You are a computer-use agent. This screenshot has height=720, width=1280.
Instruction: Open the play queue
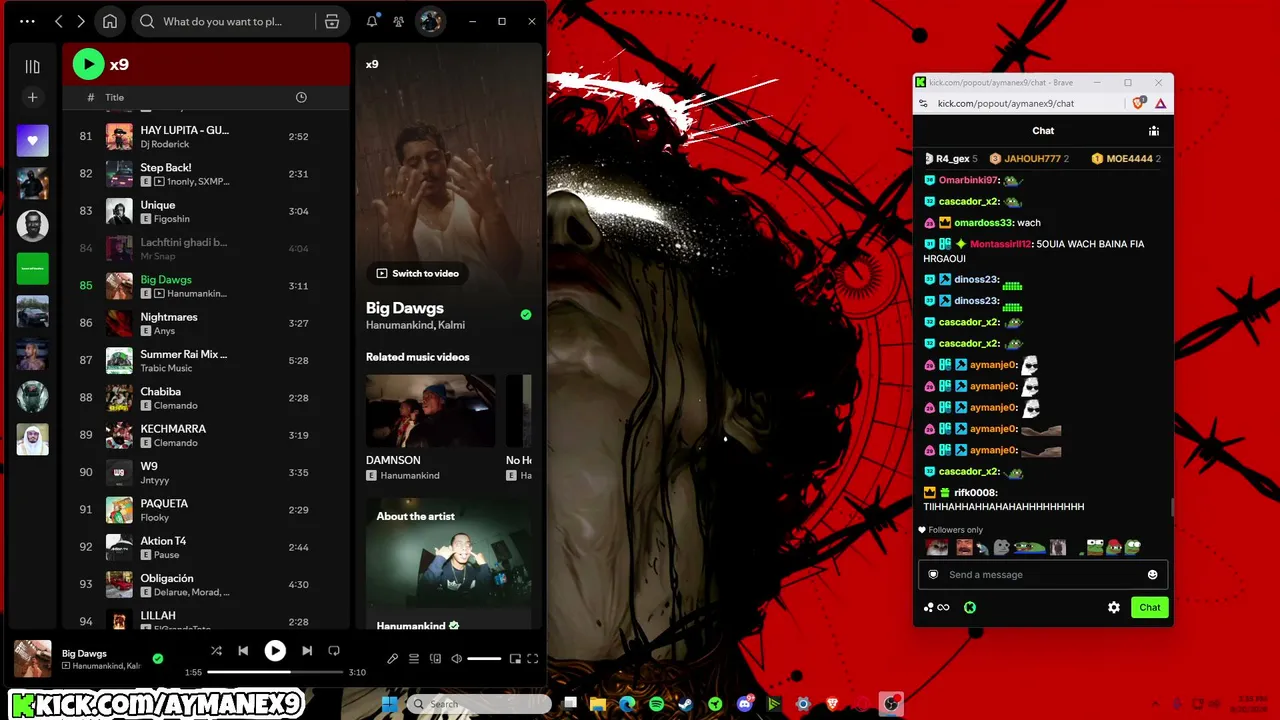414,658
